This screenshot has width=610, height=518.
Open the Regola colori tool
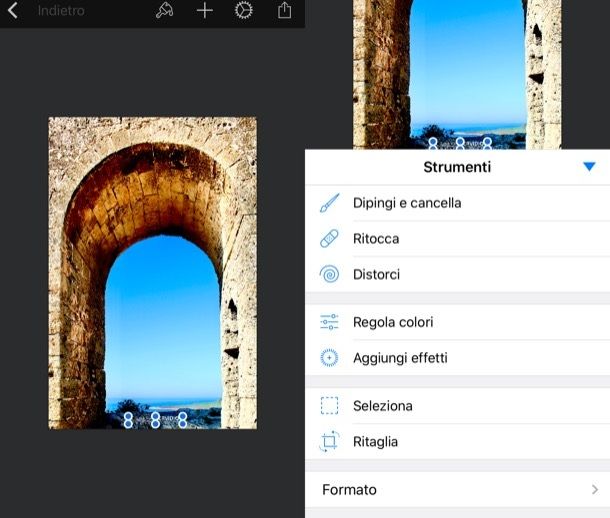click(x=458, y=322)
